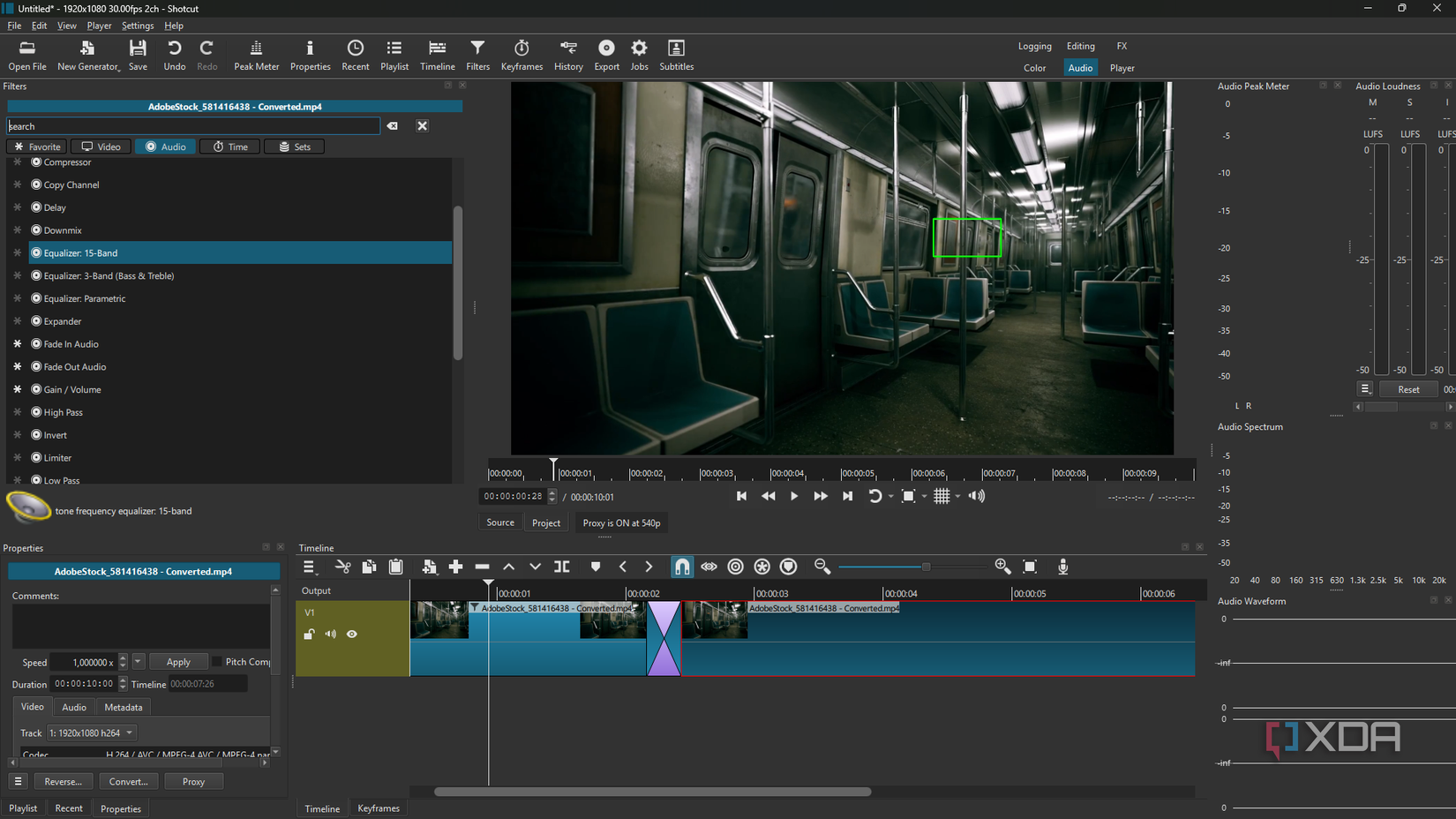Switch to the Metadata tab
Image resolution: width=1456 pixels, height=819 pixels.
pyautogui.click(x=123, y=707)
